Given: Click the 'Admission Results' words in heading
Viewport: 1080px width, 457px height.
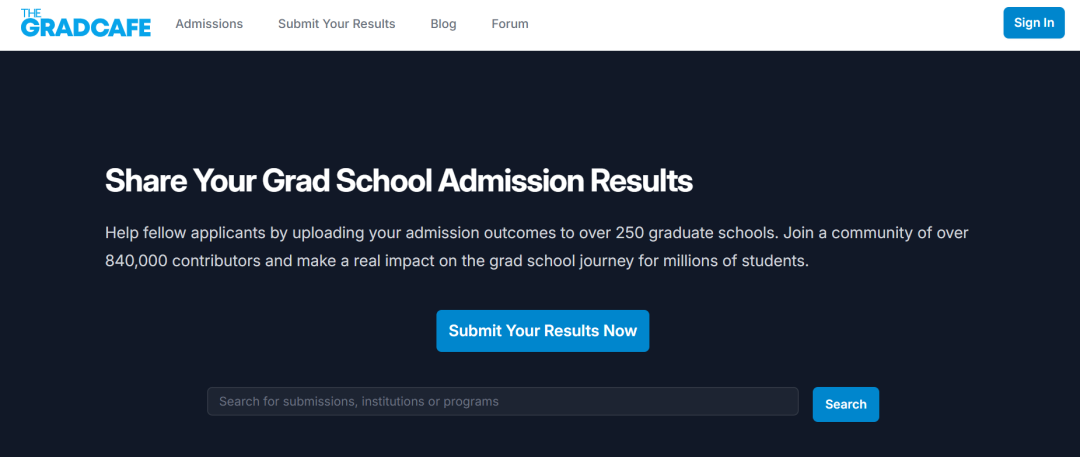Looking at the screenshot, I should [565, 181].
